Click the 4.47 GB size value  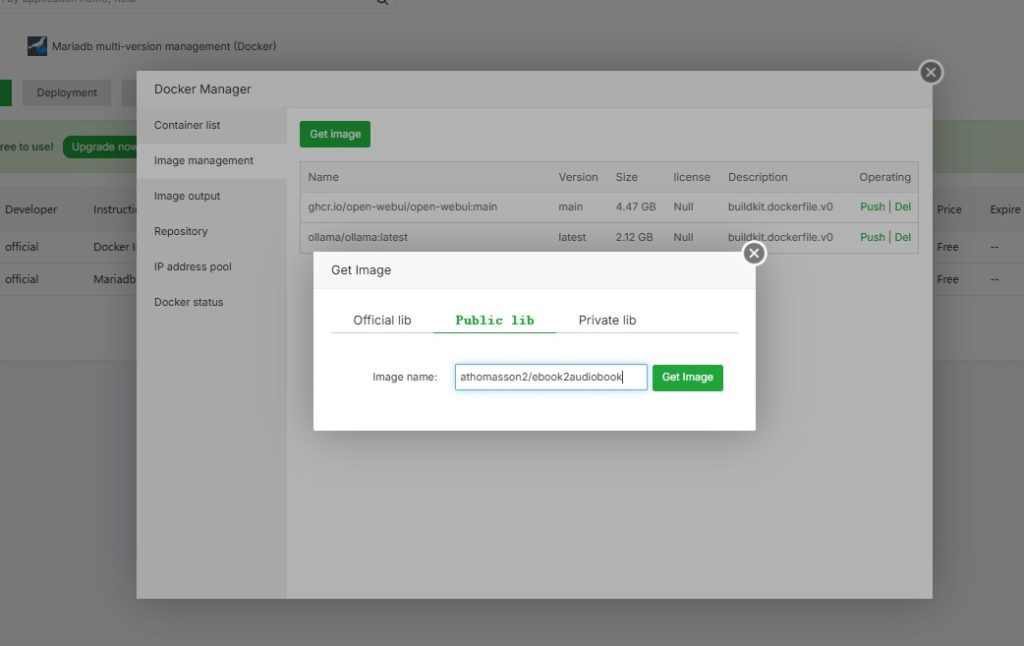[635, 206]
